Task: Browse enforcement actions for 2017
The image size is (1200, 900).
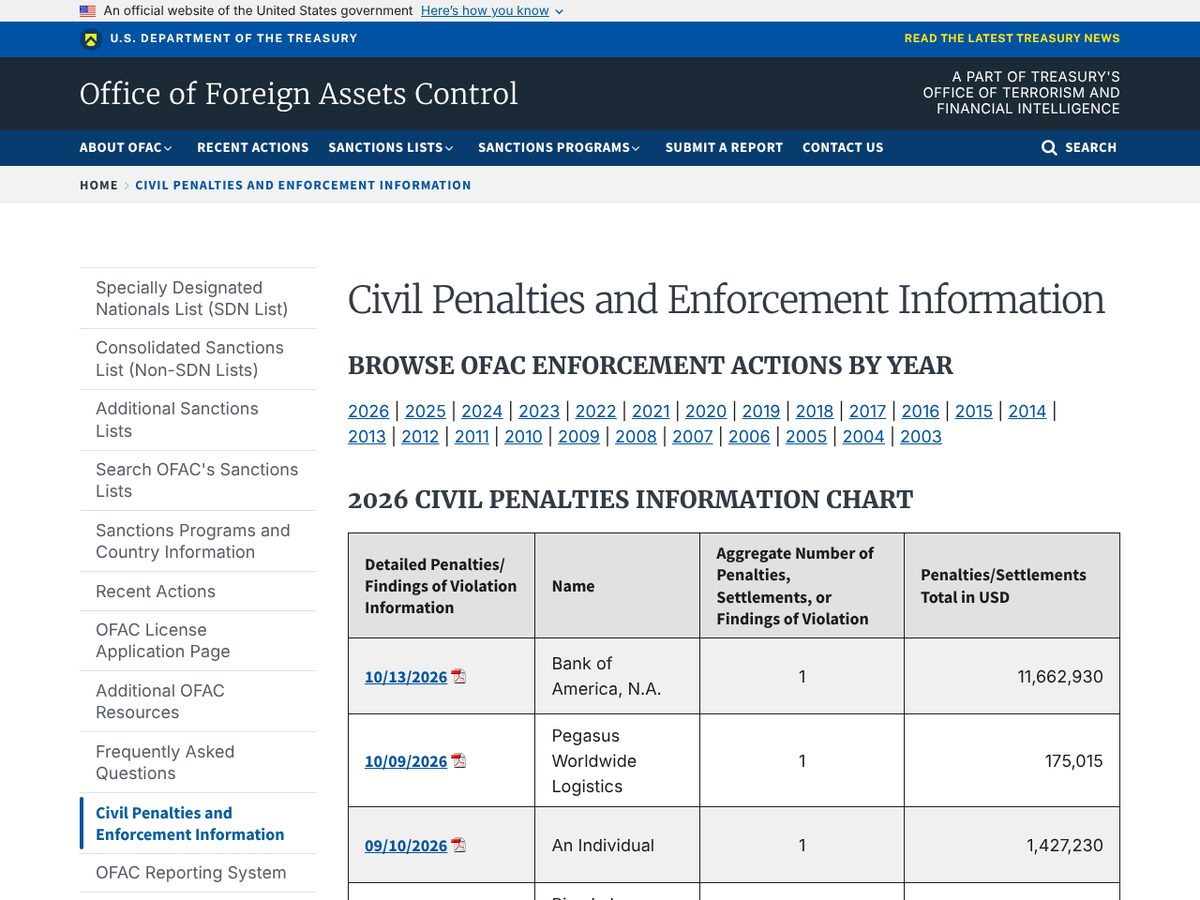Action: tap(868, 411)
